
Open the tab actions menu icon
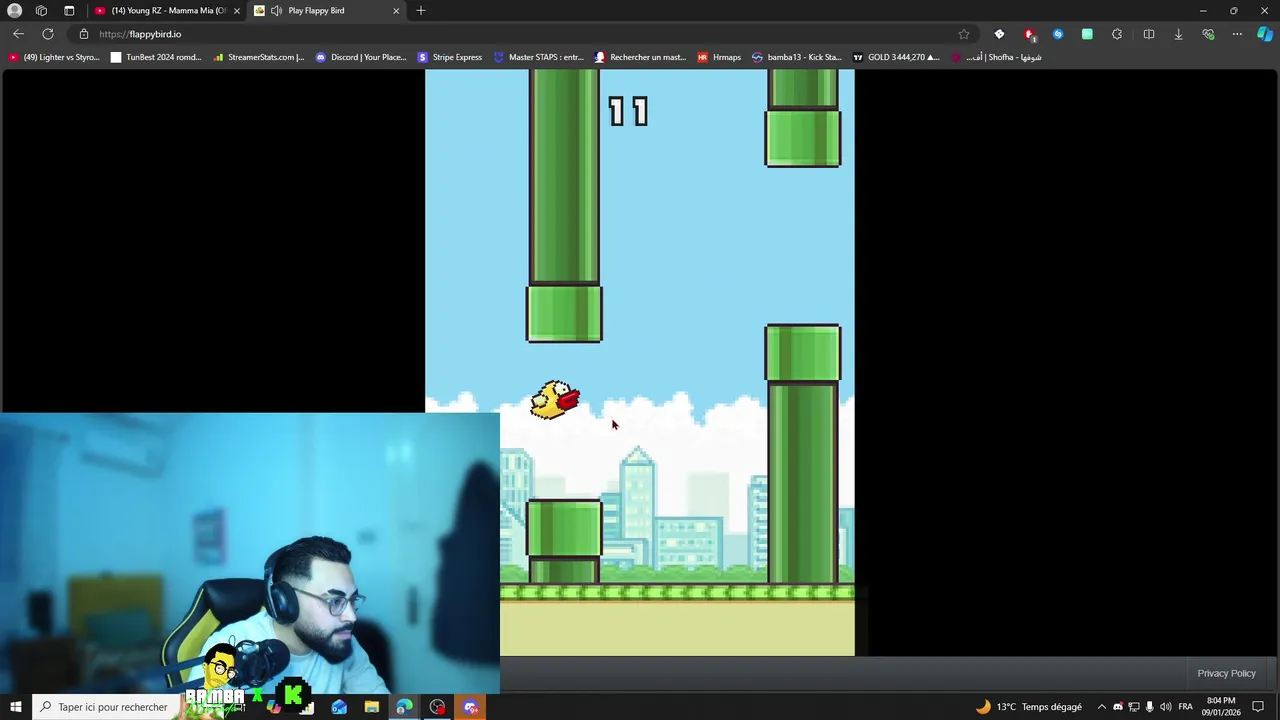pyautogui.click(x=69, y=10)
